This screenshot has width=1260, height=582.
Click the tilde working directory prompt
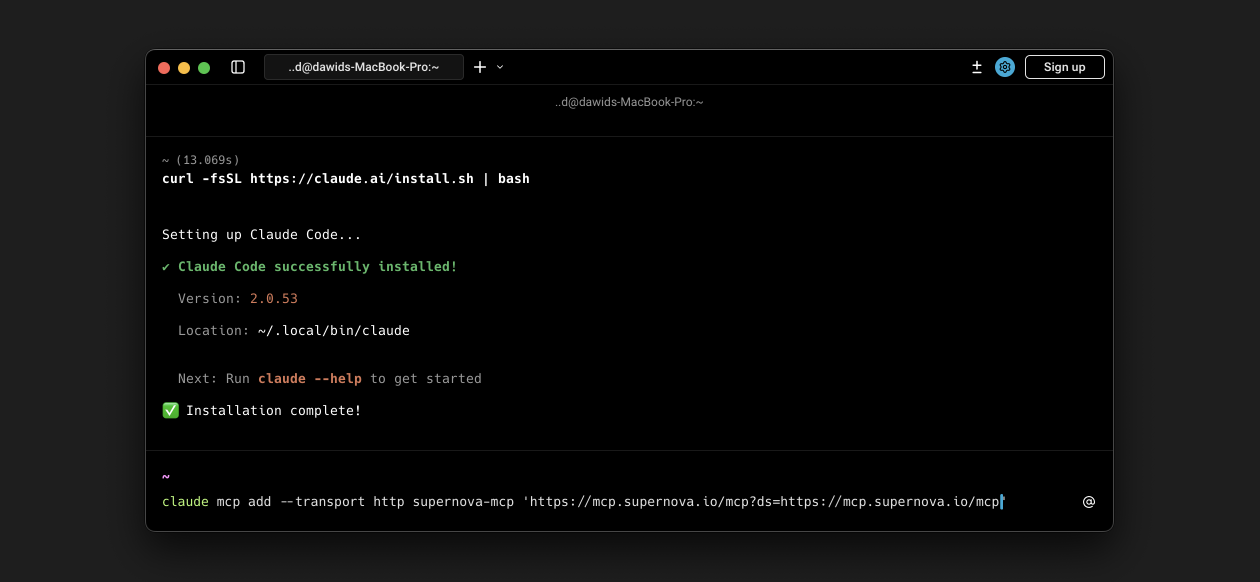[x=166, y=477]
